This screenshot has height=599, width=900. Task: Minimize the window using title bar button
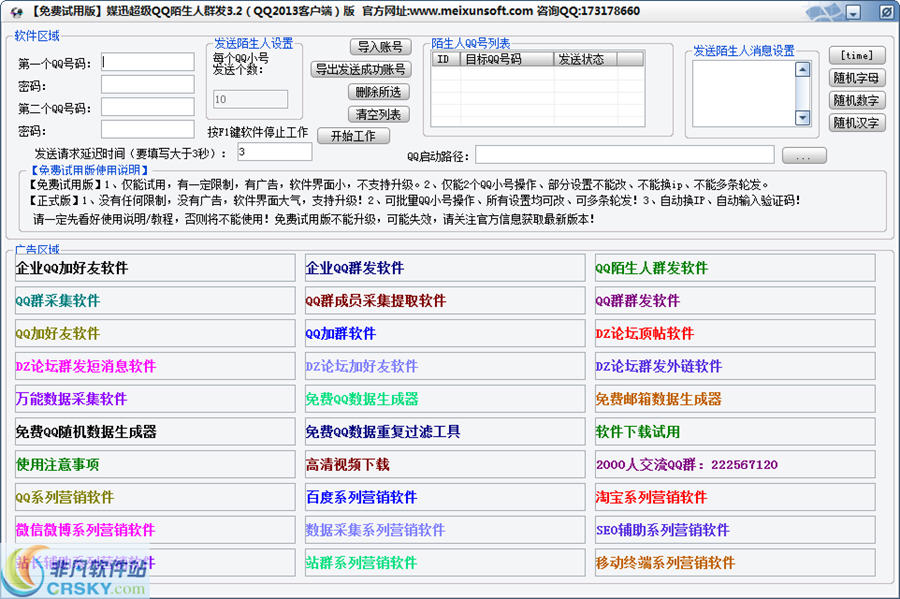point(854,12)
